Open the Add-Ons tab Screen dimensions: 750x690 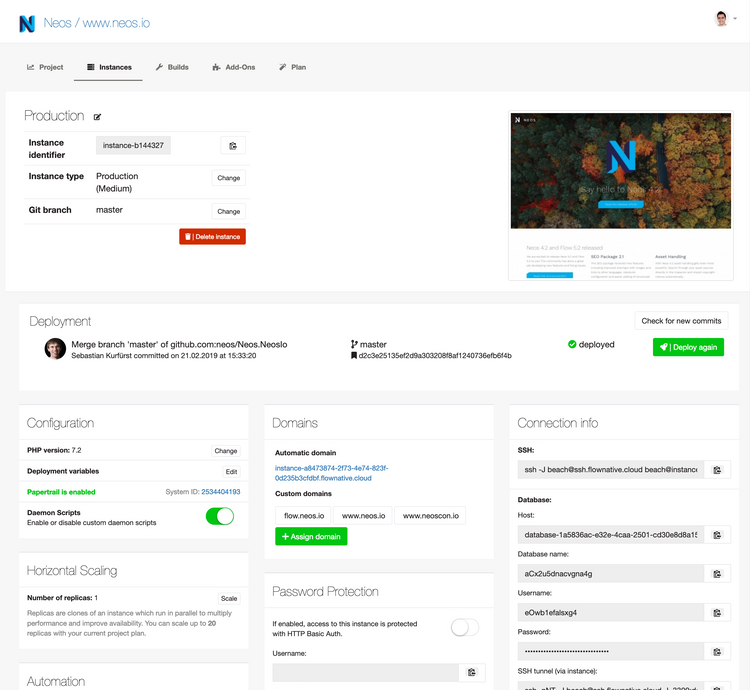pyautogui.click(x=233, y=67)
